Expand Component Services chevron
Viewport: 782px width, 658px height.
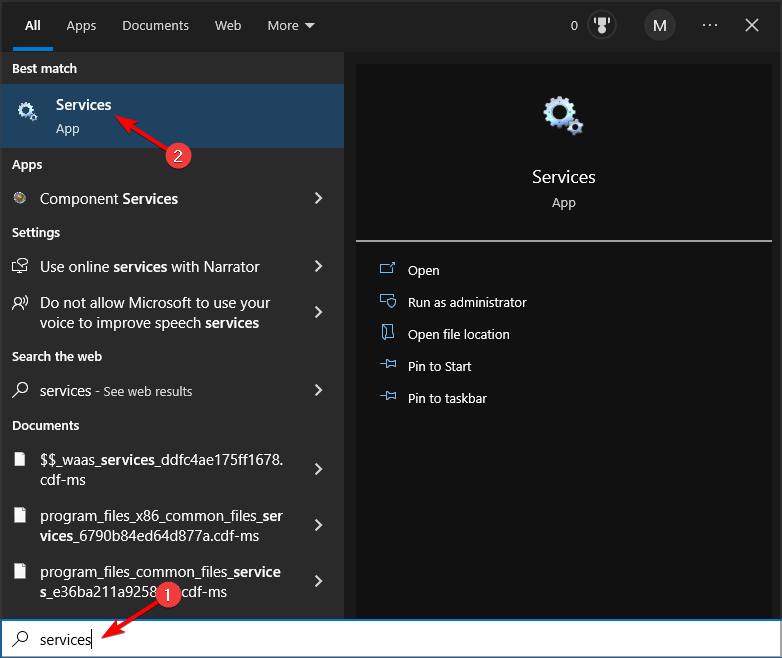(x=318, y=198)
